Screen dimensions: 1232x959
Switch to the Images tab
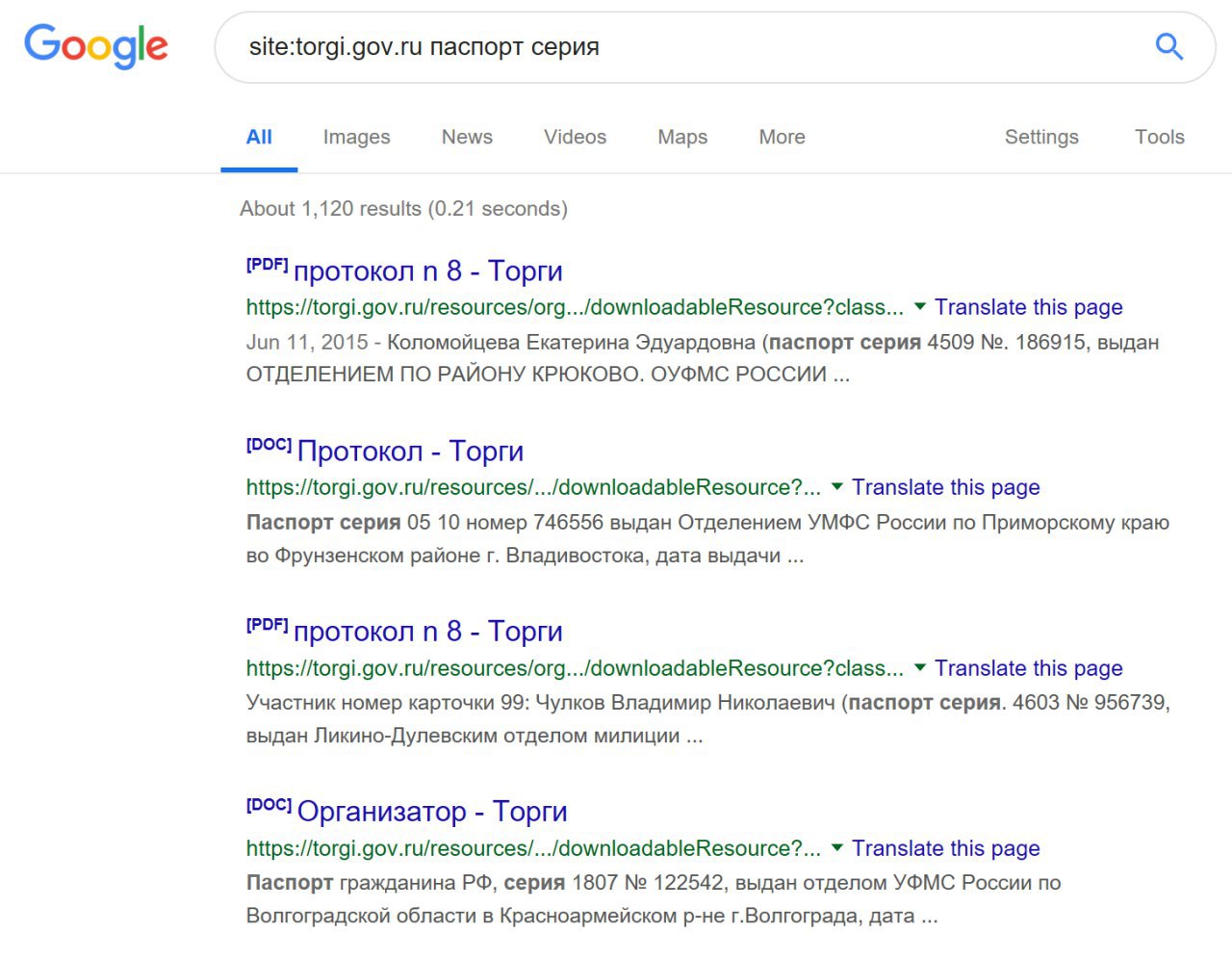[356, 137]
